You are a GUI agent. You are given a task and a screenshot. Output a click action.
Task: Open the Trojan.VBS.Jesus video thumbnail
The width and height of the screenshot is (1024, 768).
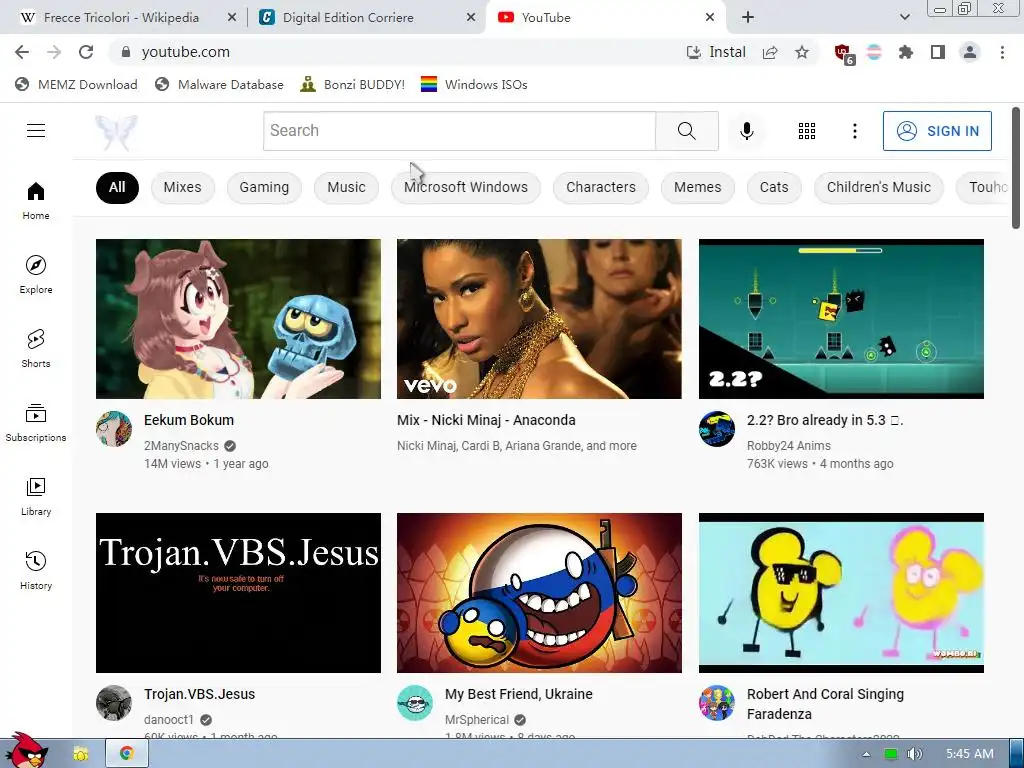point(238,593)
